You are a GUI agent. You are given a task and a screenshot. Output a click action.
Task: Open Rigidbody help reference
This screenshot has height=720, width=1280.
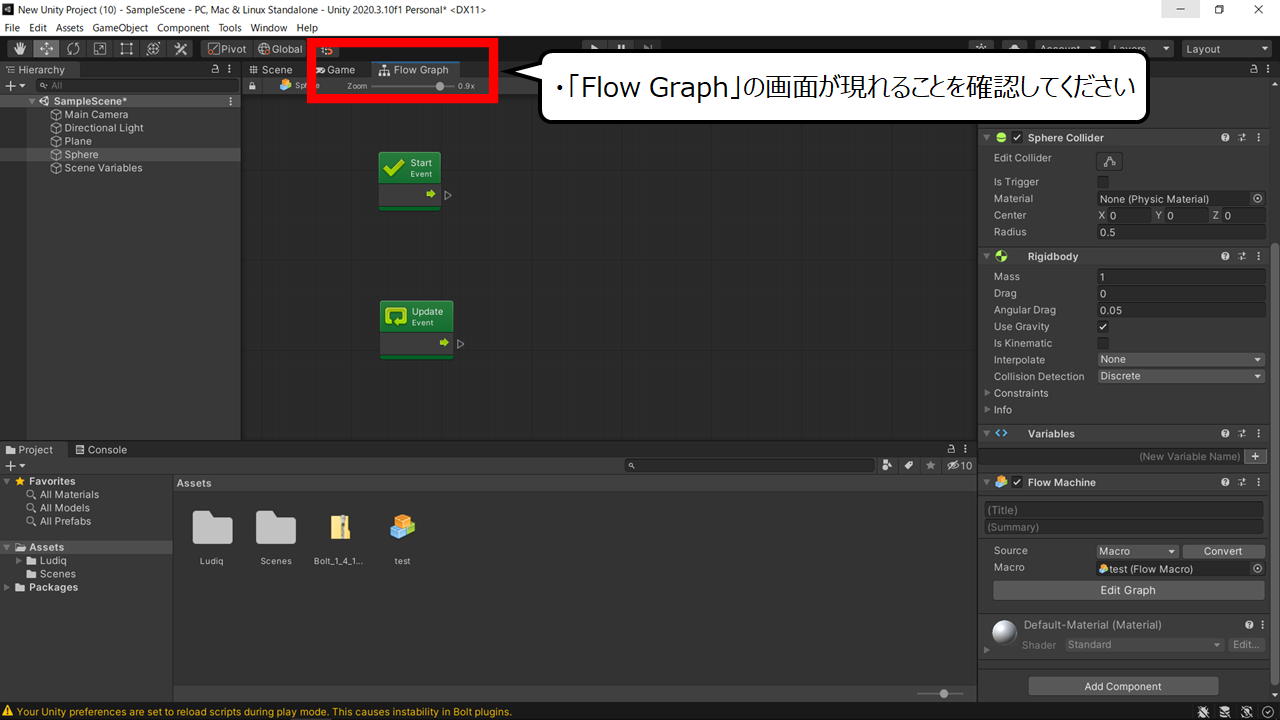pos(1225,257)
